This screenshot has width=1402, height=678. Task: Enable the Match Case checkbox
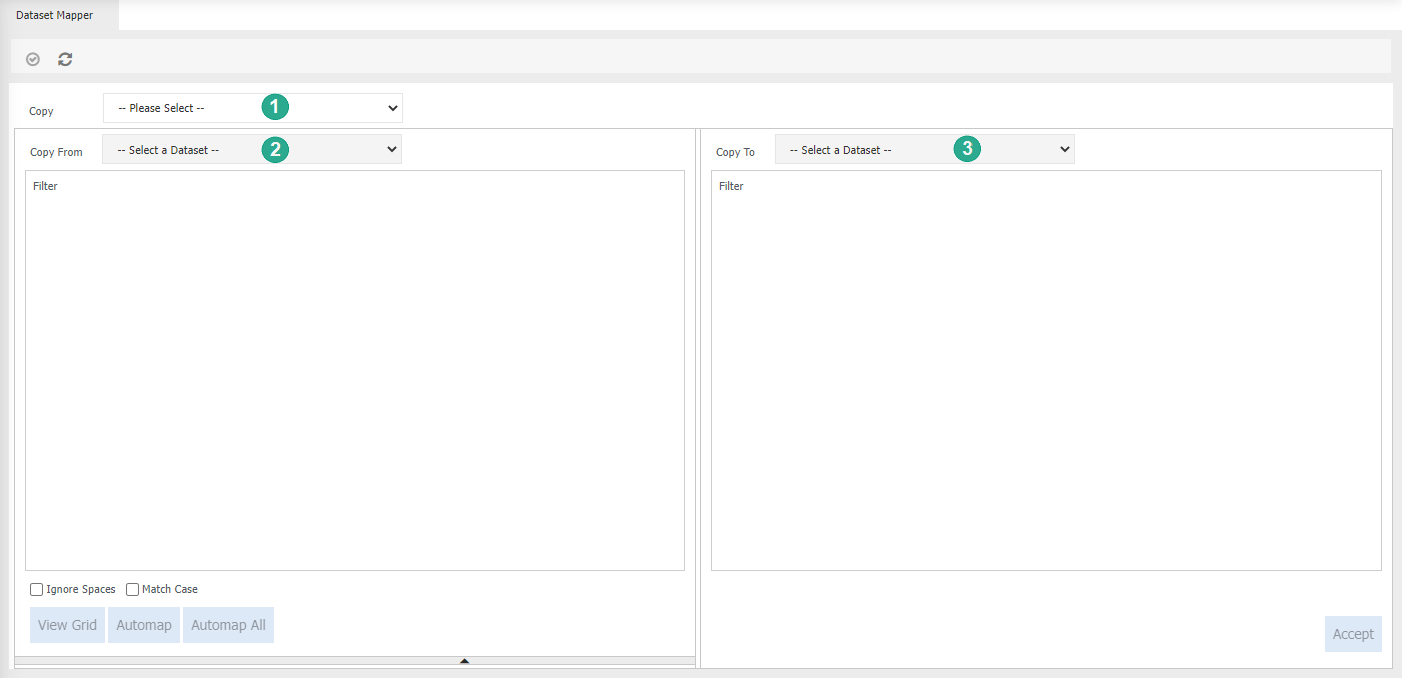132,589
